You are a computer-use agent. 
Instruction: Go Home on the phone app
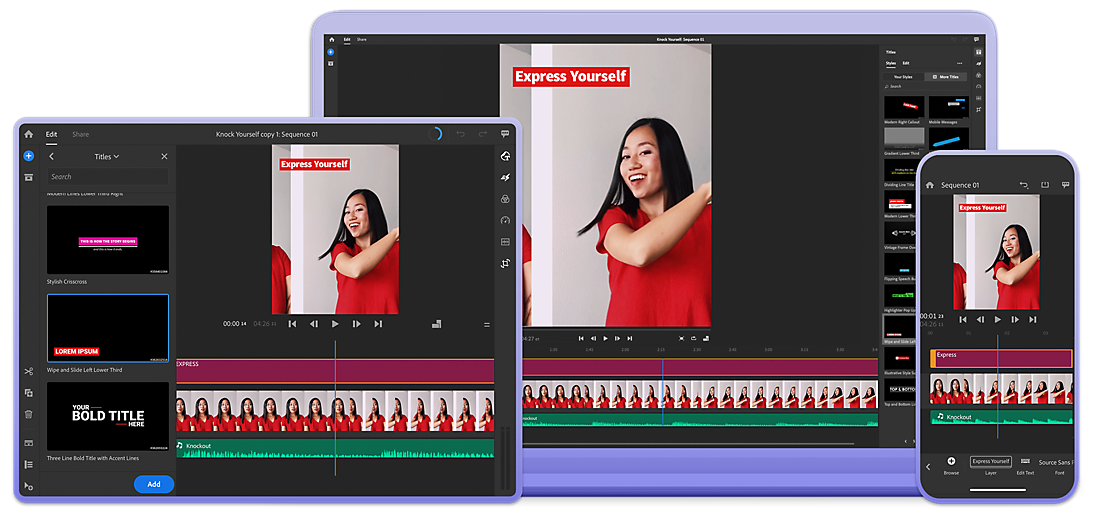[929, 185]
